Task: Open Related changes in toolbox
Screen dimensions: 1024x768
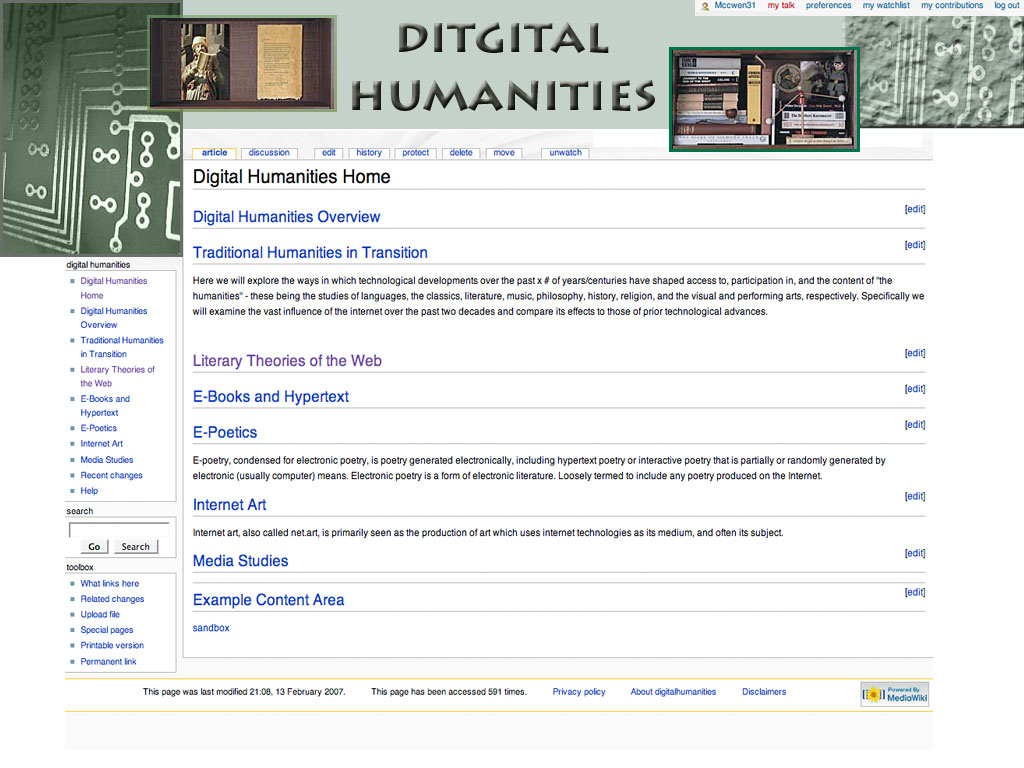Action: tap(112, 600)
